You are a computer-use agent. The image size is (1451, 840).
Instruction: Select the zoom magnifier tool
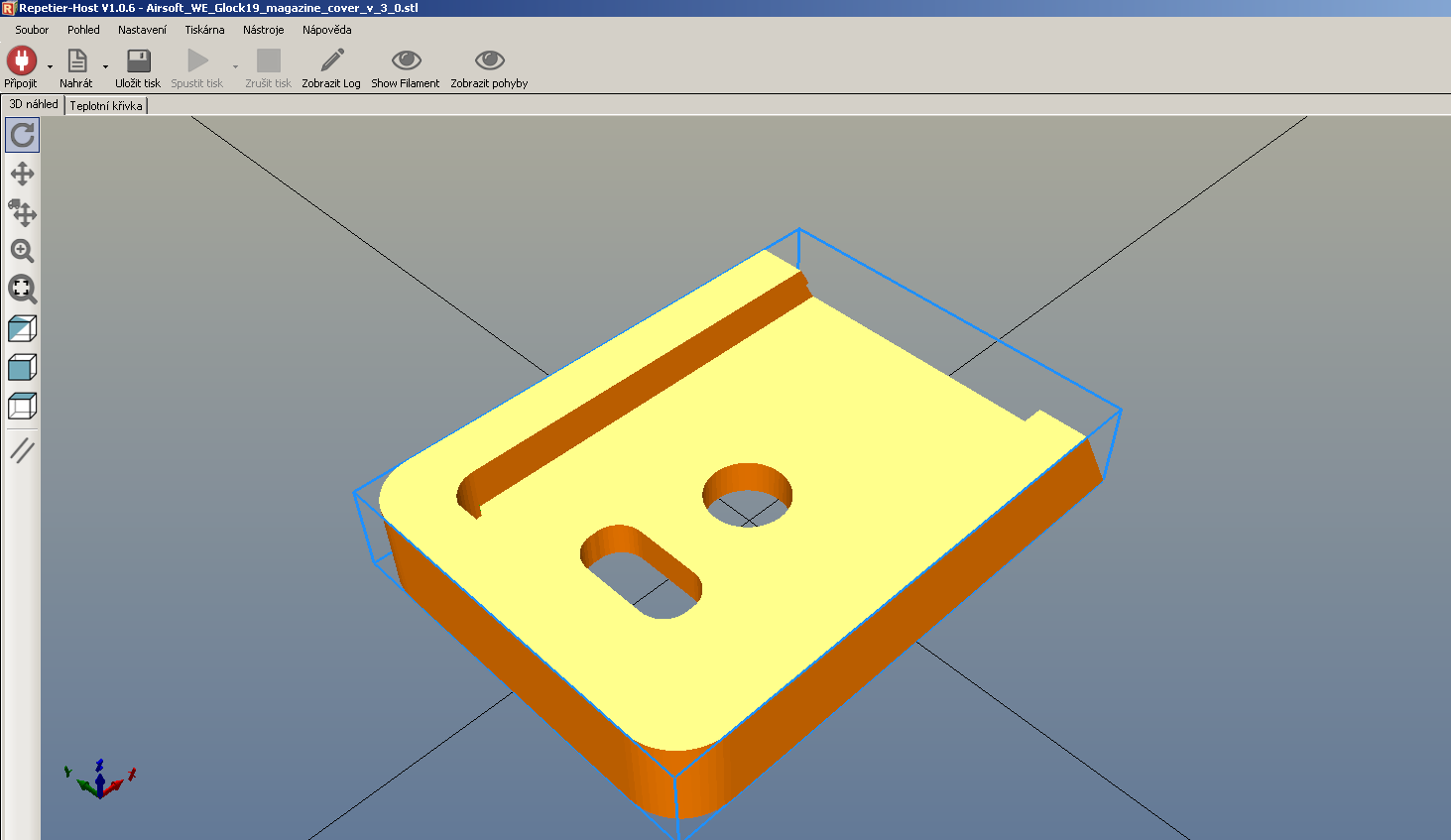pos(22,251)
